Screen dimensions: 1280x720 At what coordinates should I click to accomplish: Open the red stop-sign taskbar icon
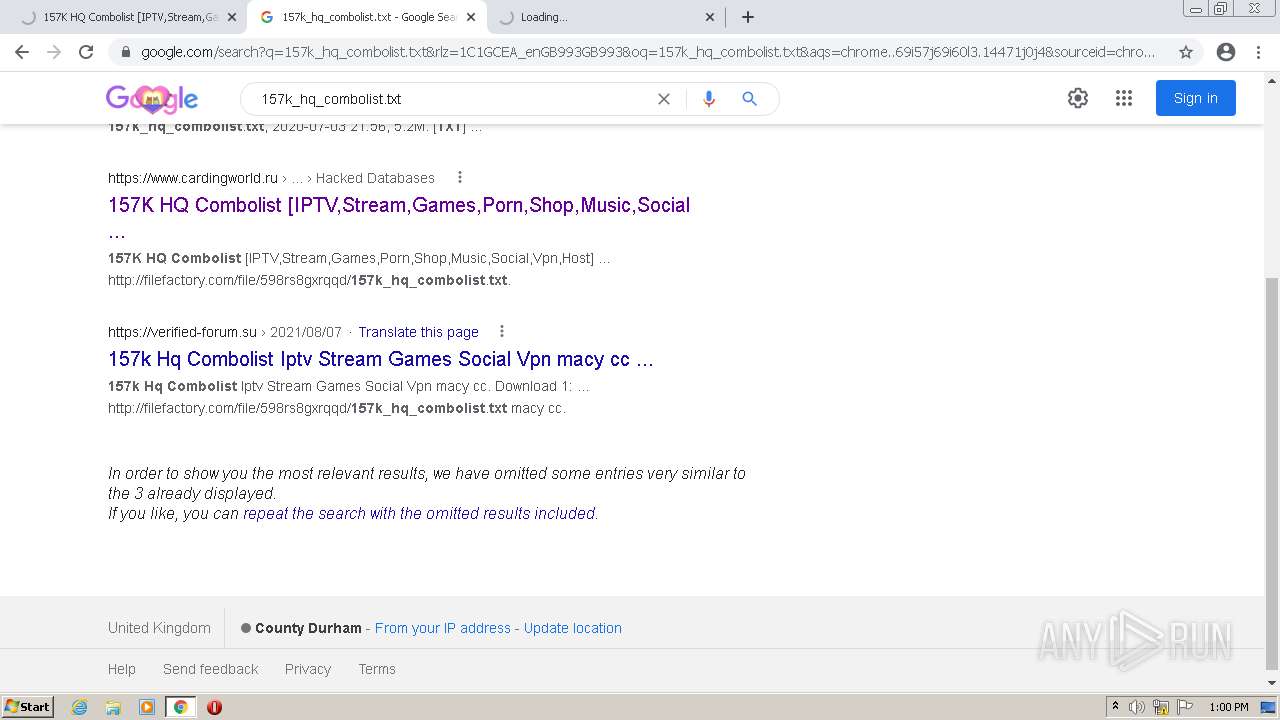[x=214, y=707]
